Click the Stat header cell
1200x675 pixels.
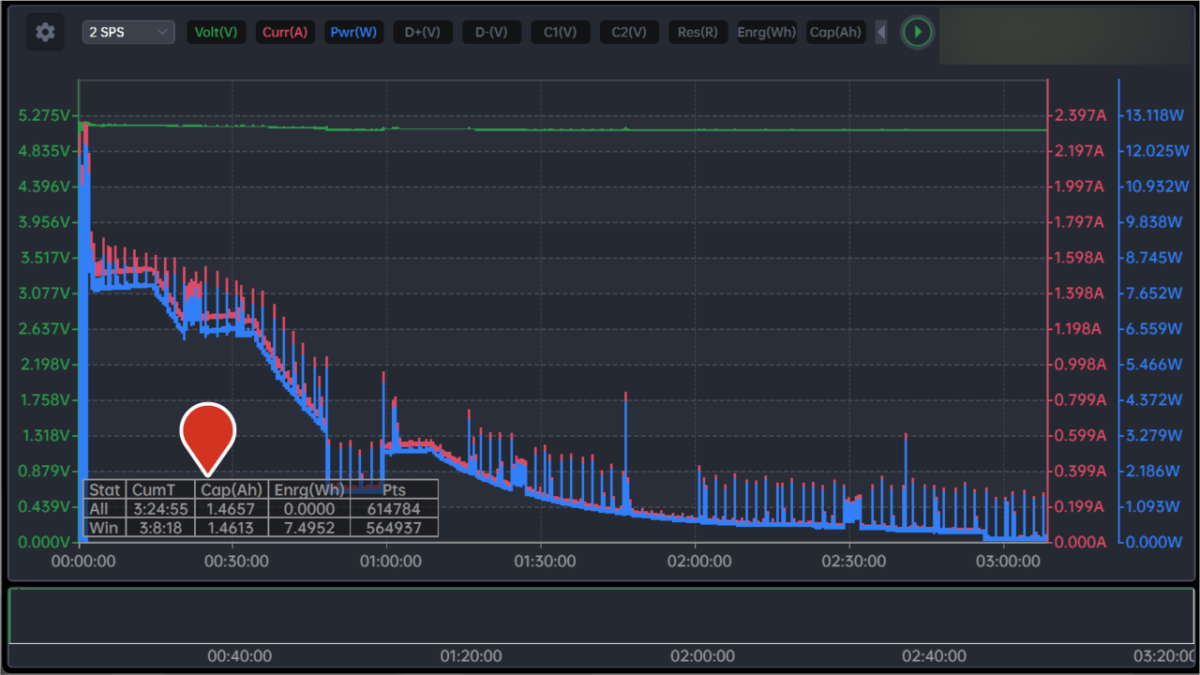pyautogui.click(x=105, y=489)
